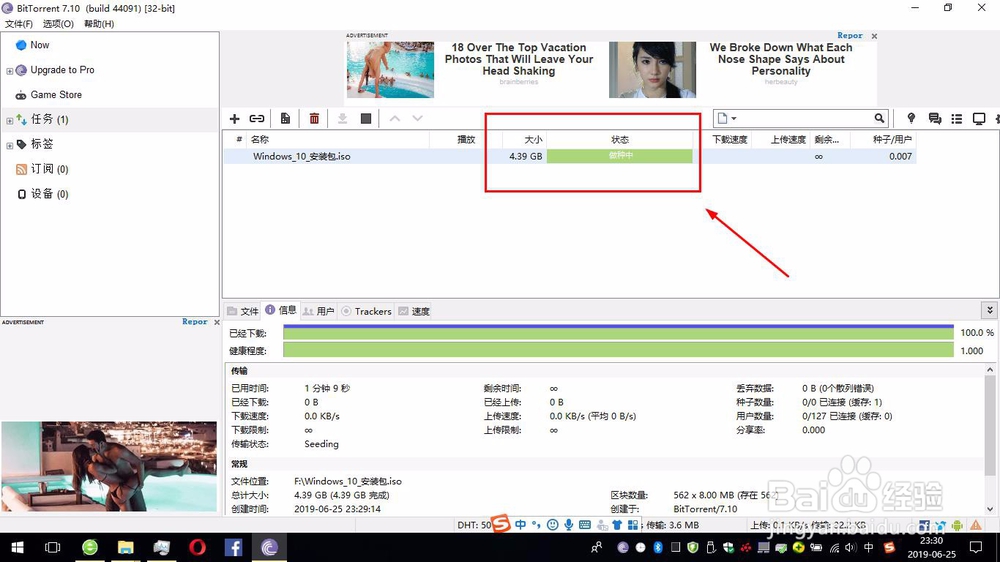The height and width of the screenshot is (562, 1000).
Task: Click warning triangle in status bar
Action: [976, 525]
